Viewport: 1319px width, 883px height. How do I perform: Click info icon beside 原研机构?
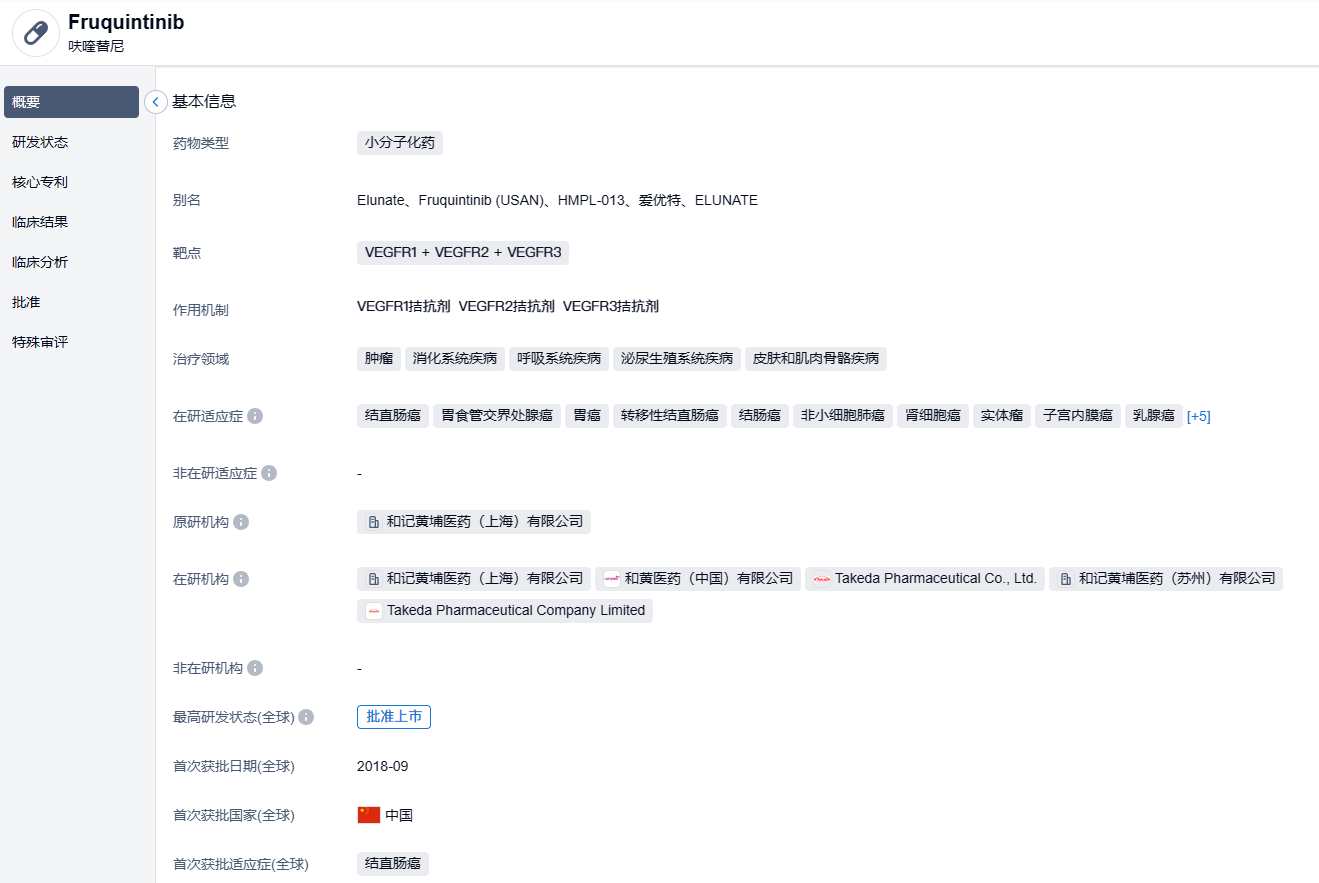(x=241, y=522)
